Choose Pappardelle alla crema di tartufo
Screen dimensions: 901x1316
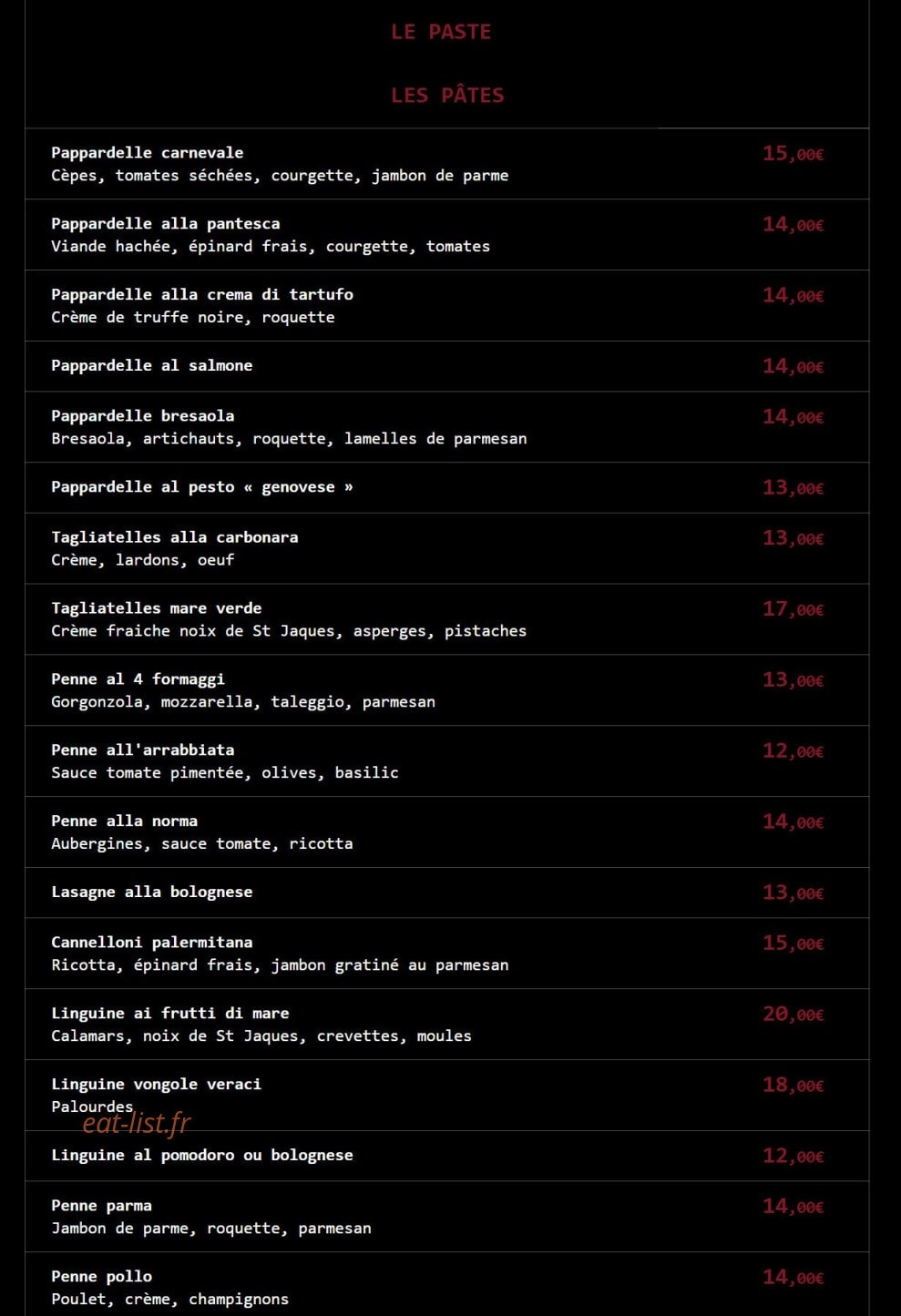(202, 294)
